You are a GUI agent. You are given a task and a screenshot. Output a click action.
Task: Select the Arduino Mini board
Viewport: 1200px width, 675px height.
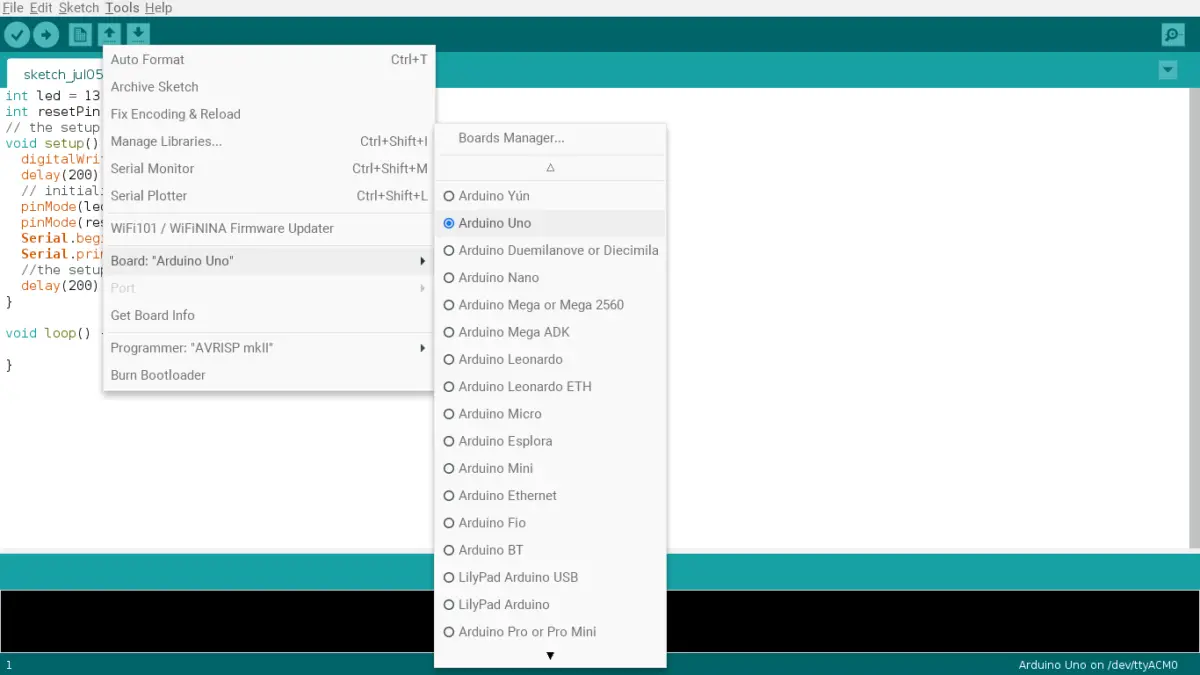coord(550,468)
